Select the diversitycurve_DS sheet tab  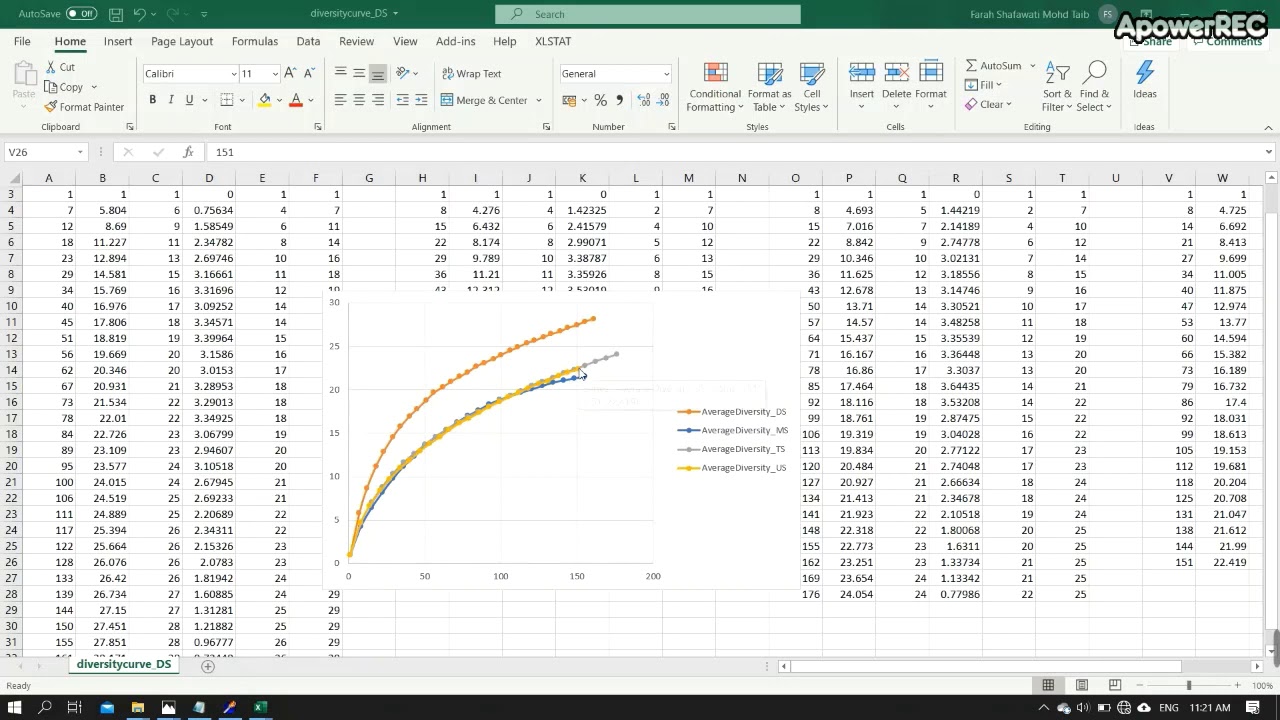[x=124, y=665]
